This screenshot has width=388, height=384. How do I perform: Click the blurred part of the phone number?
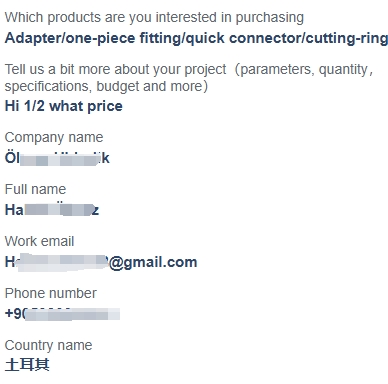coord(72,314)
